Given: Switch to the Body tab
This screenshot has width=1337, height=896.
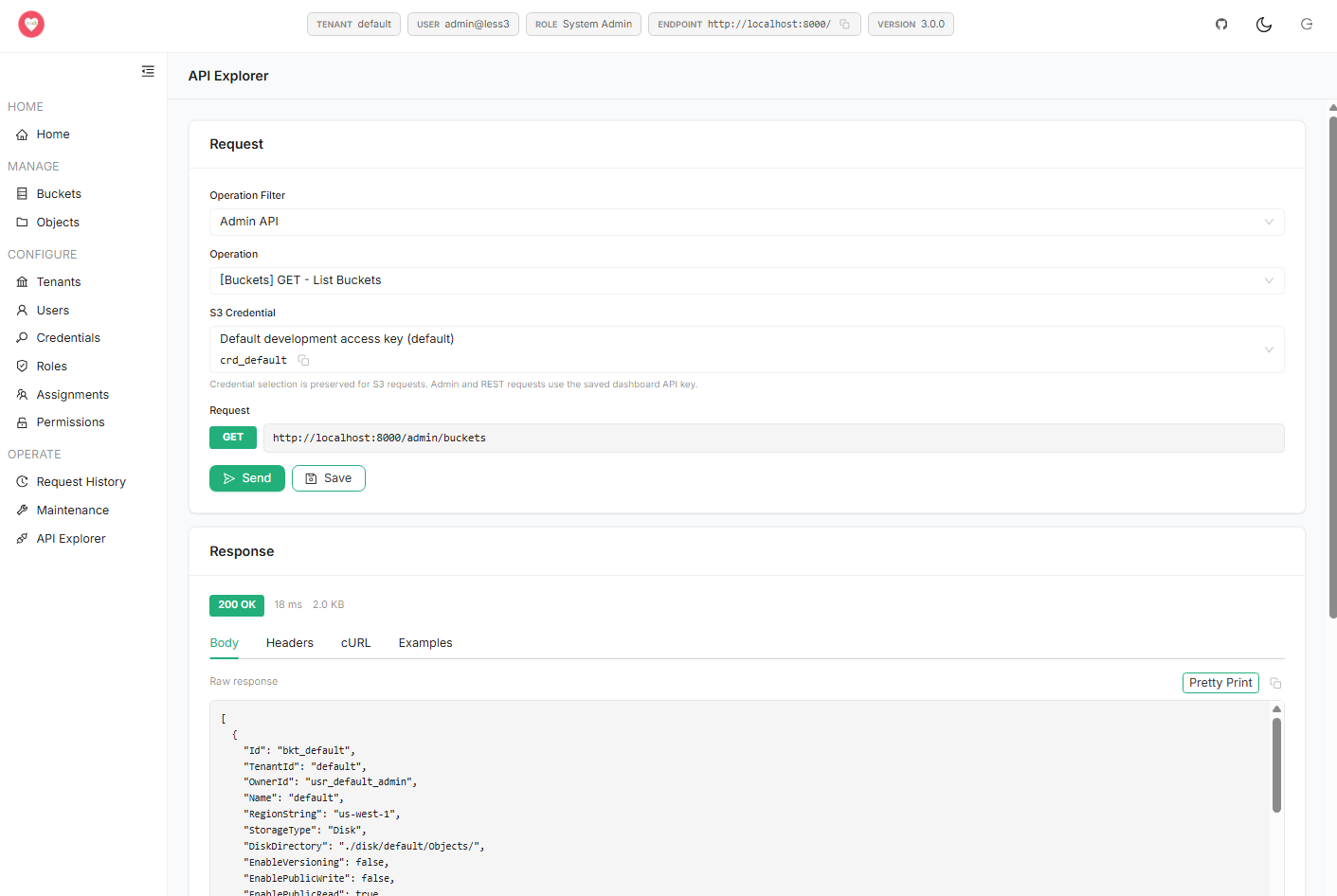Looking at the screenshot, I should point(224,643).
